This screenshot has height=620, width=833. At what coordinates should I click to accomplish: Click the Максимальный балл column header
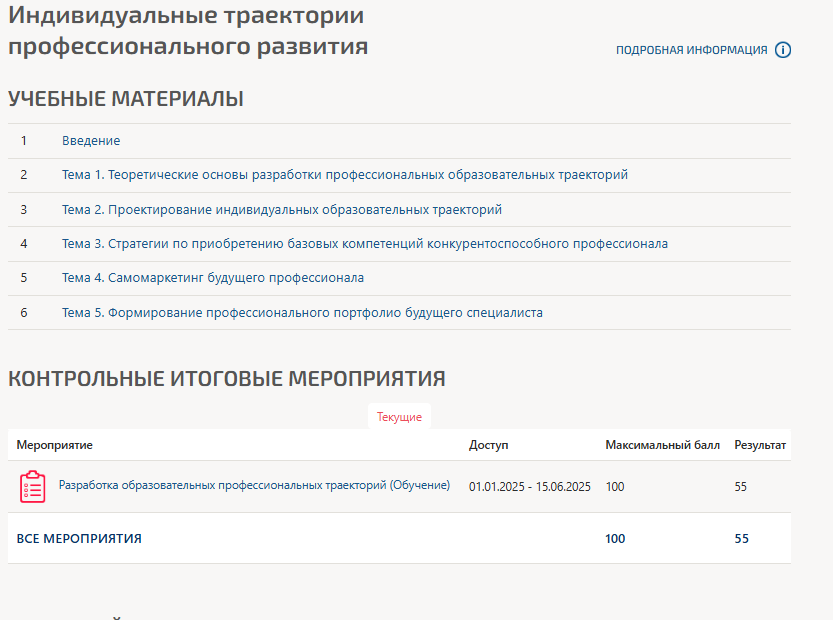pos(661,445)
